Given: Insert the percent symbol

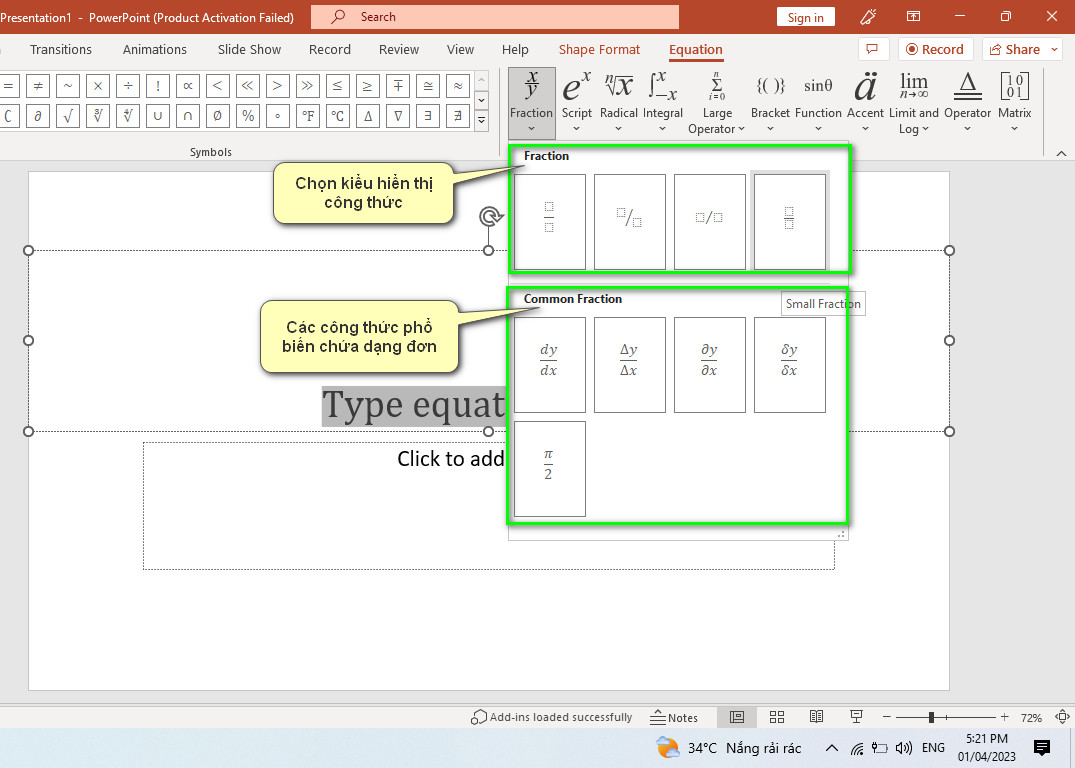Looking at the screenshot, I should 247,116.
